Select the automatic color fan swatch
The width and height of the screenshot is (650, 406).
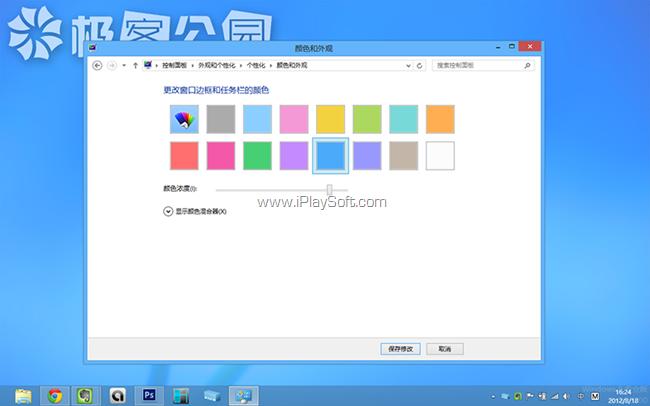pos(184,120)
